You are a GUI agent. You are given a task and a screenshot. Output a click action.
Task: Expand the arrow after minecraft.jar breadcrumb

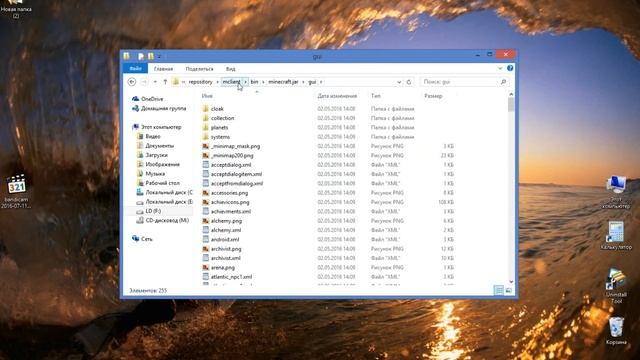coord(303,82)
